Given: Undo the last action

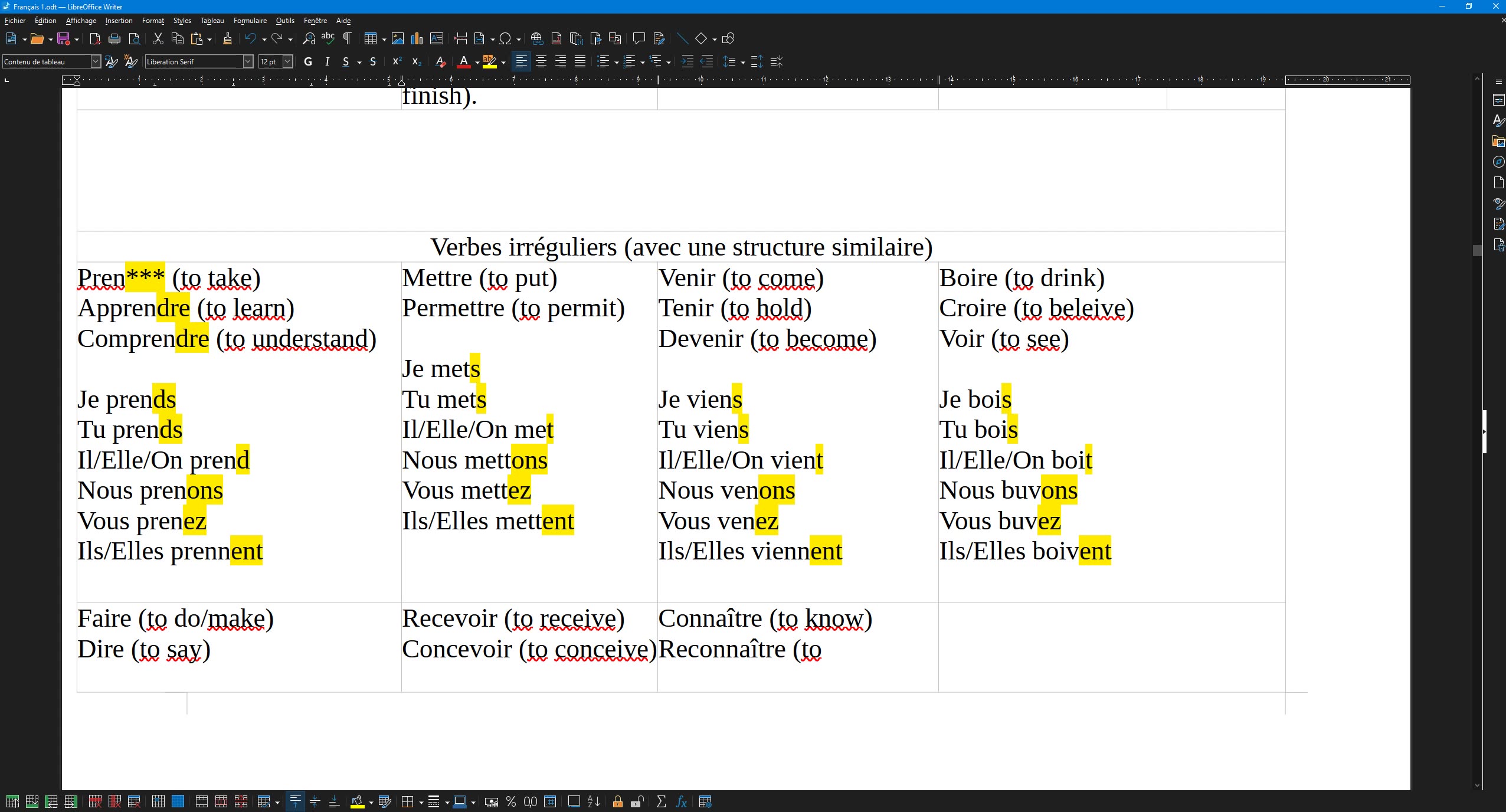Looking at the screenshot, I should coord(251,38).
